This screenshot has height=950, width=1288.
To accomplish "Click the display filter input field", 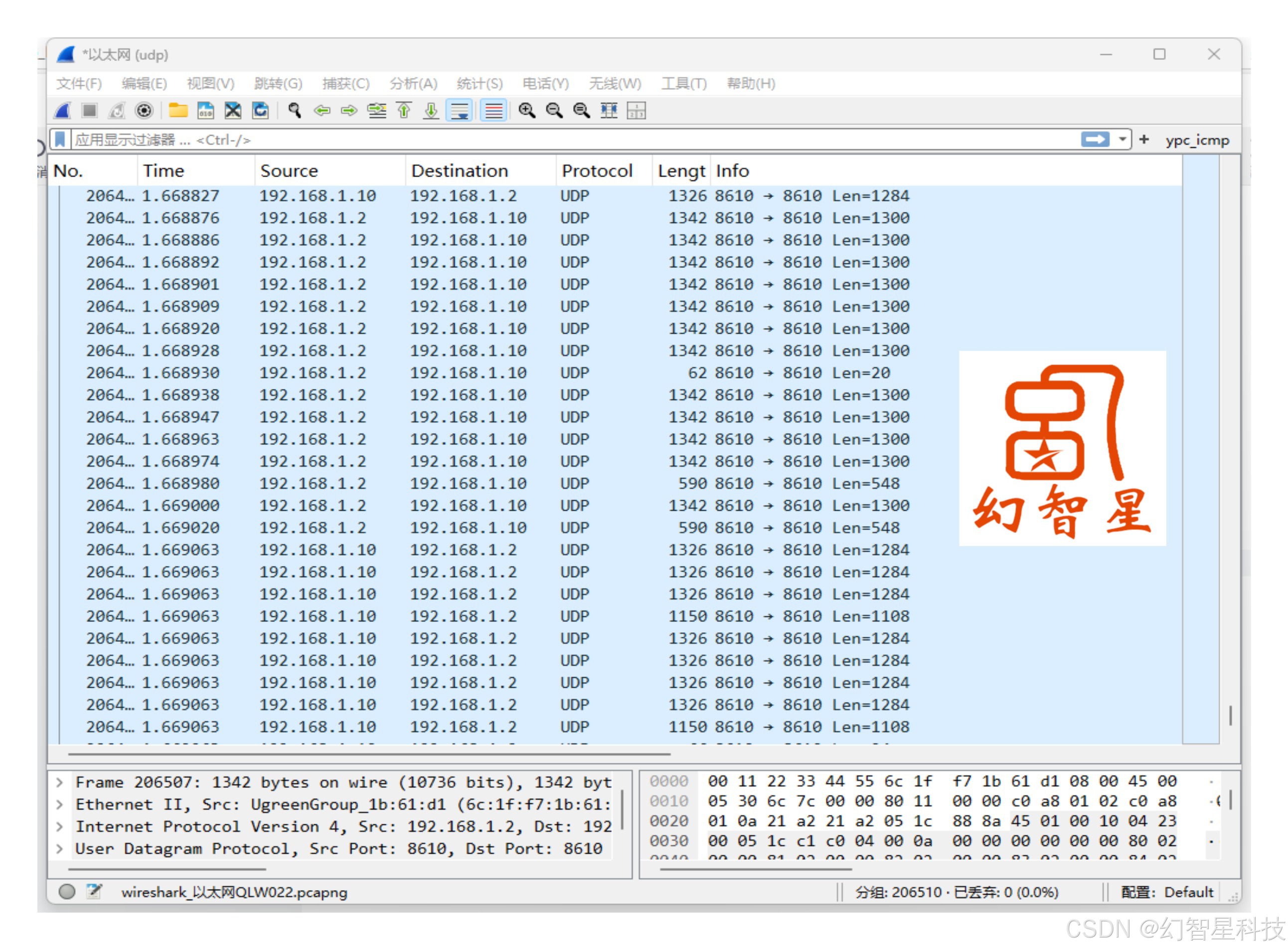I will point(575,140).
